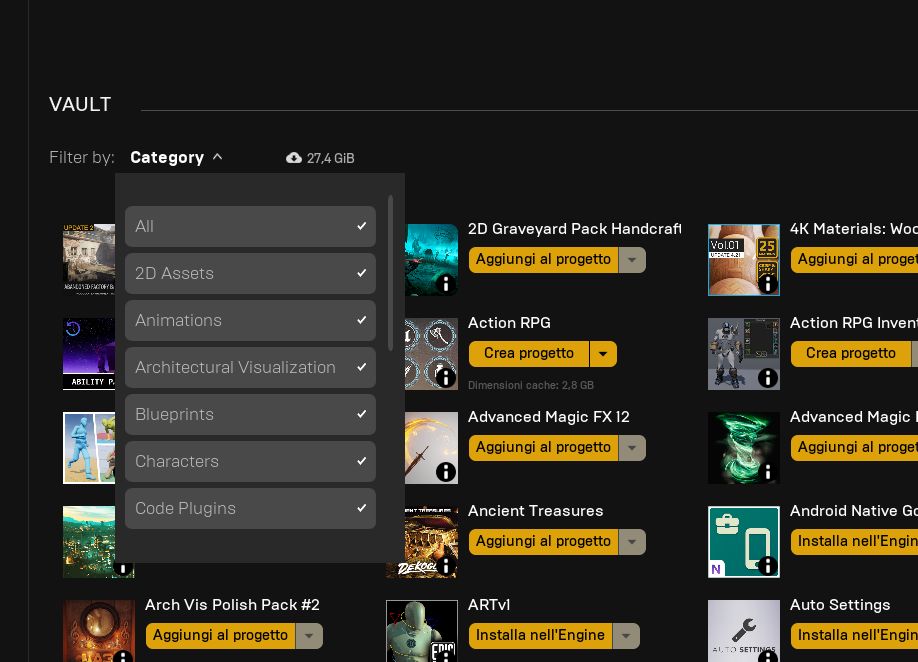
Task: Open info for Arch Vis Polish Pack #2
Action: pyautogui.click(x=123, y=657)
